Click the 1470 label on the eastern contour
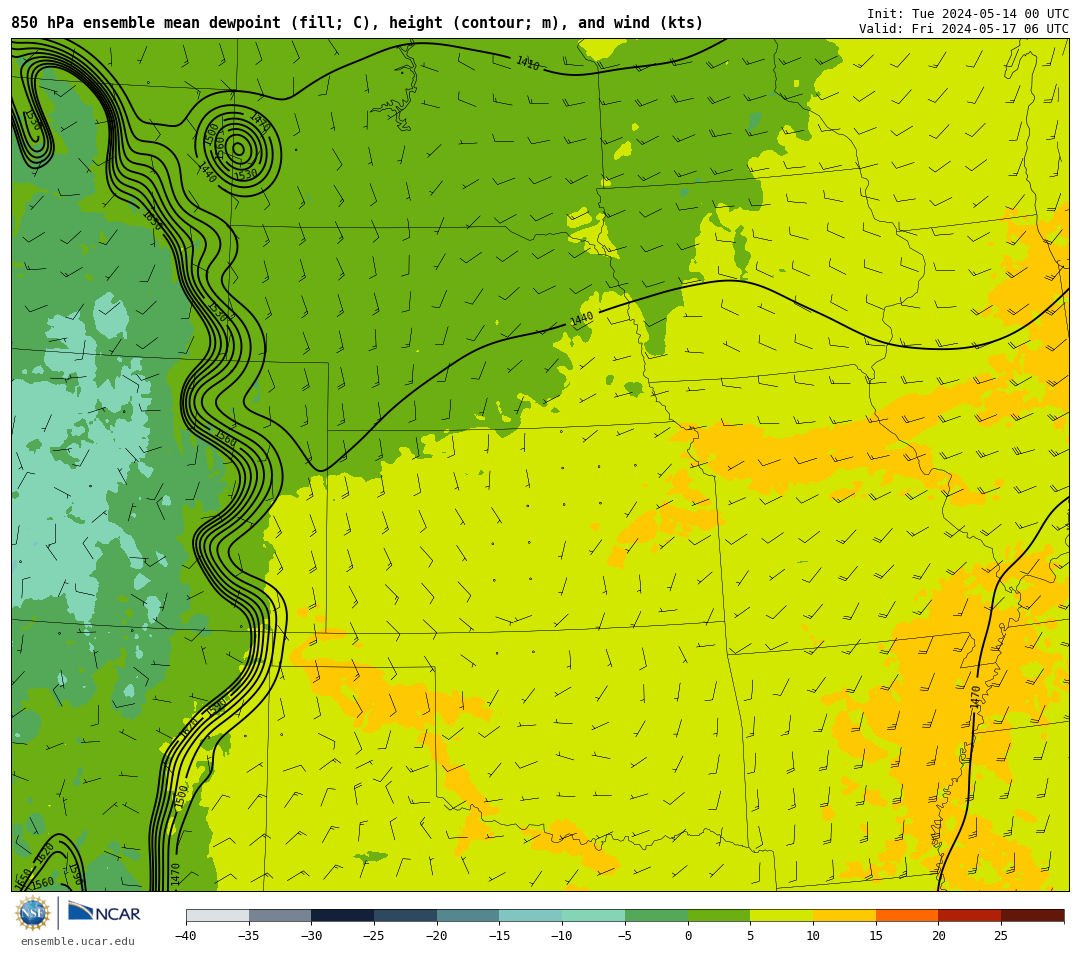The width and height of the screenshot is (1080, 954). tap(975, 698)
